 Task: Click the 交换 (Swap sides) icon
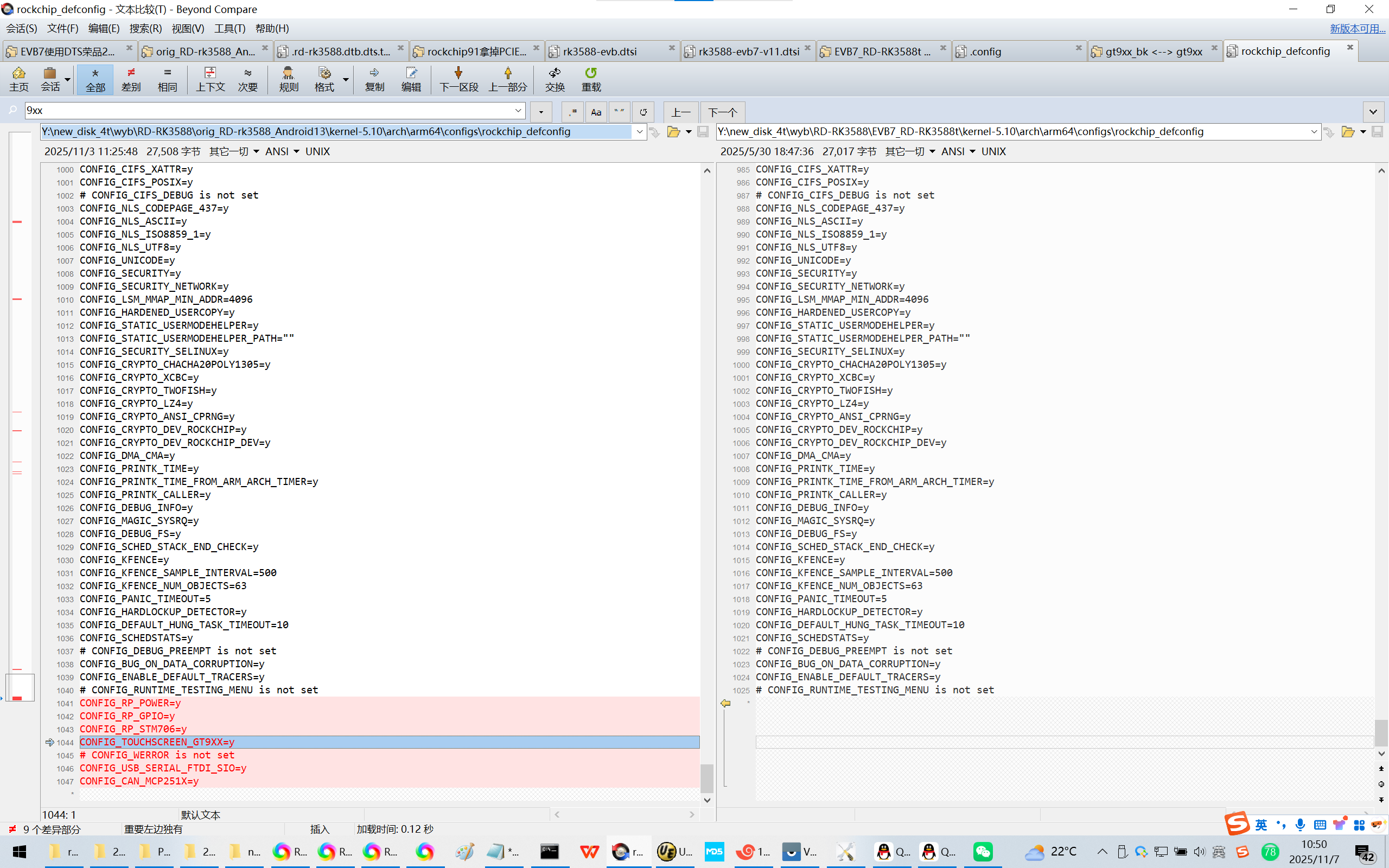tap(555, 79)
